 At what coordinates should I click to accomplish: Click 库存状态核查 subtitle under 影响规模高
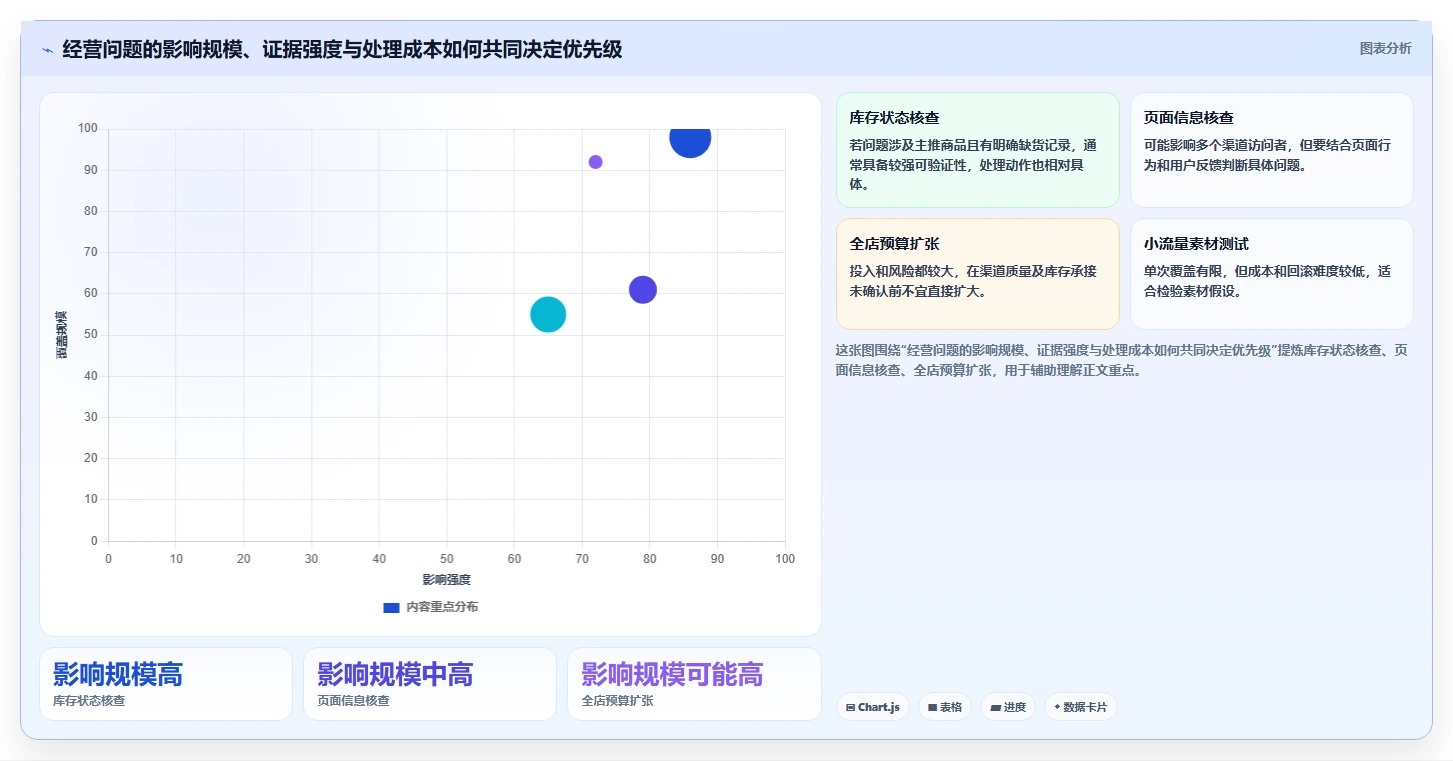point(89,701)
